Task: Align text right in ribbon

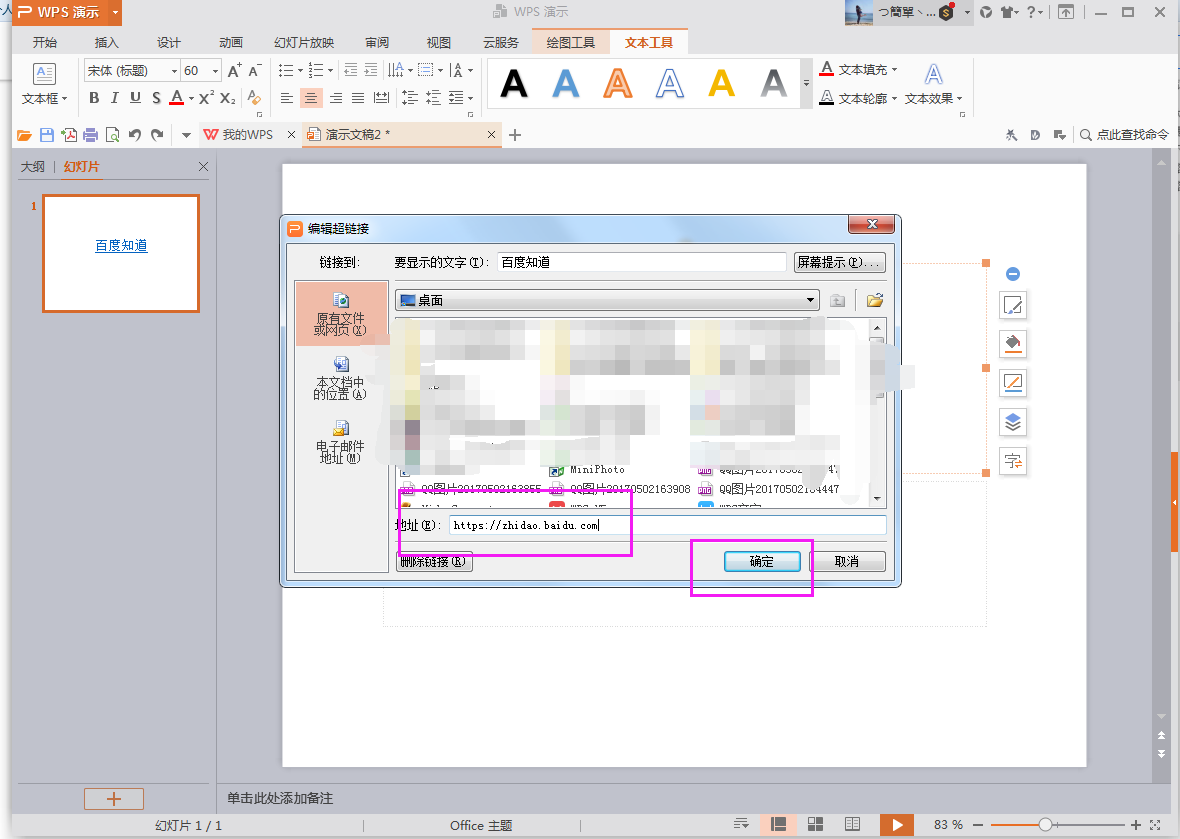Action: [x=336, y=98]
